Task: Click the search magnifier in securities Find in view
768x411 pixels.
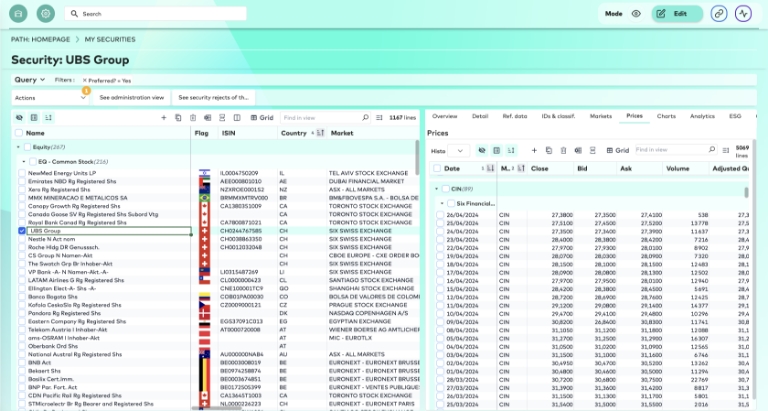Action: coord(365,118)
